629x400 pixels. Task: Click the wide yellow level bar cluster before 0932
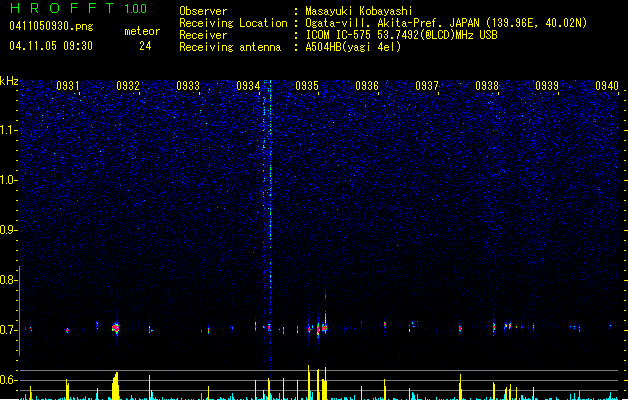coord(116,386)
